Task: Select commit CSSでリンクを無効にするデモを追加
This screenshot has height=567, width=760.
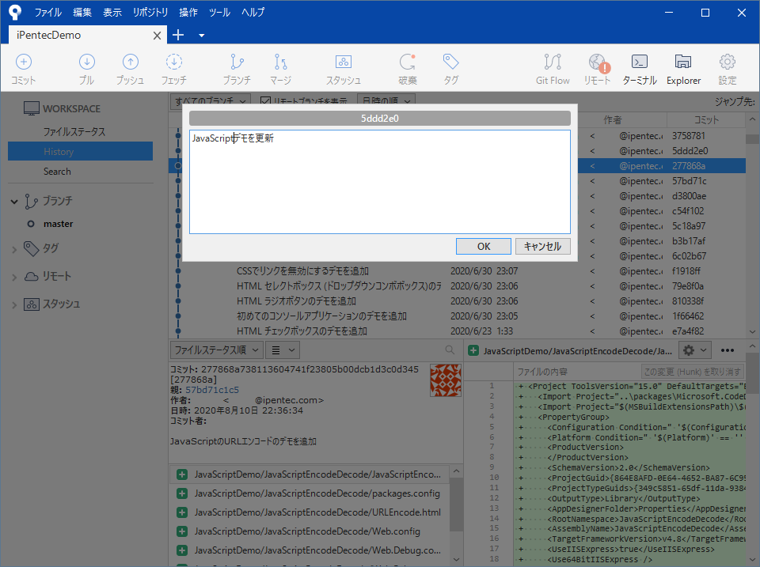Action: tap(302, 271)
